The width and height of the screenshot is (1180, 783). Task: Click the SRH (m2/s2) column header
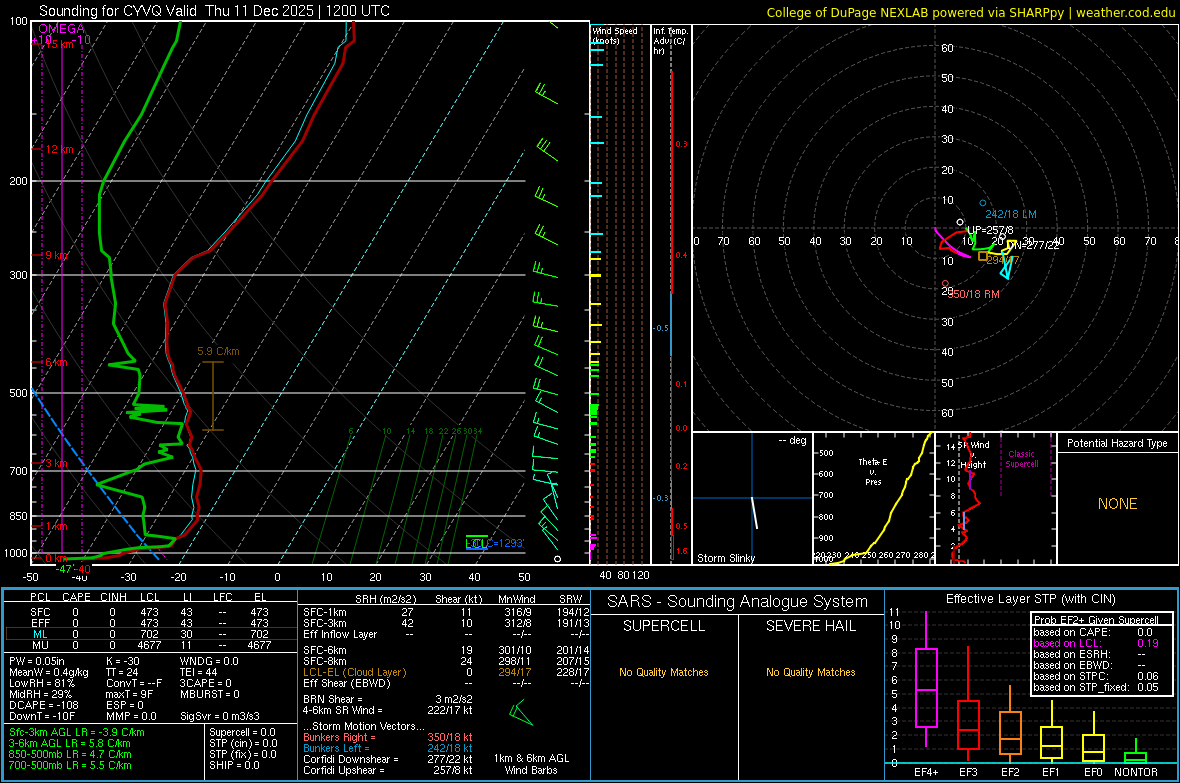tap(385, 599)
